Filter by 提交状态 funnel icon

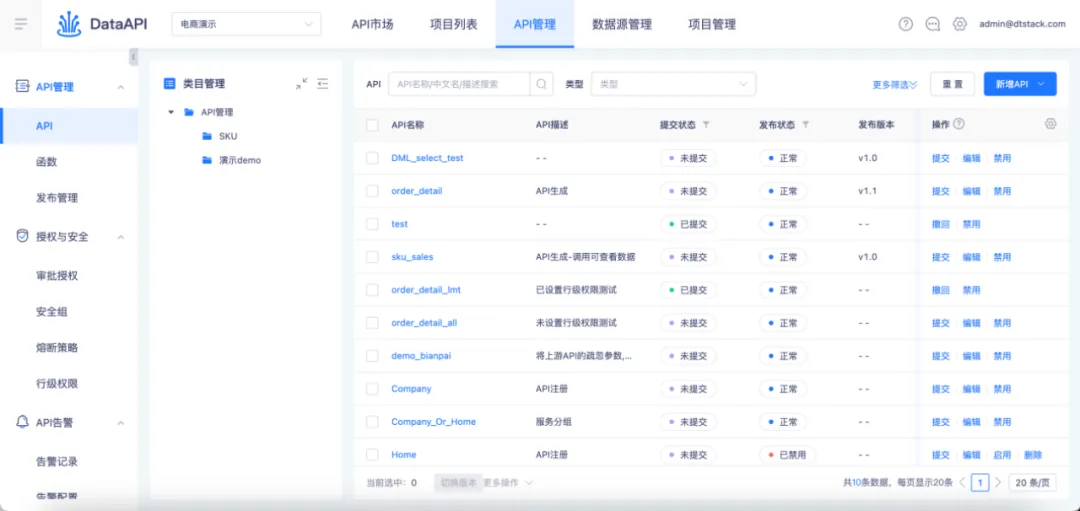706,125
